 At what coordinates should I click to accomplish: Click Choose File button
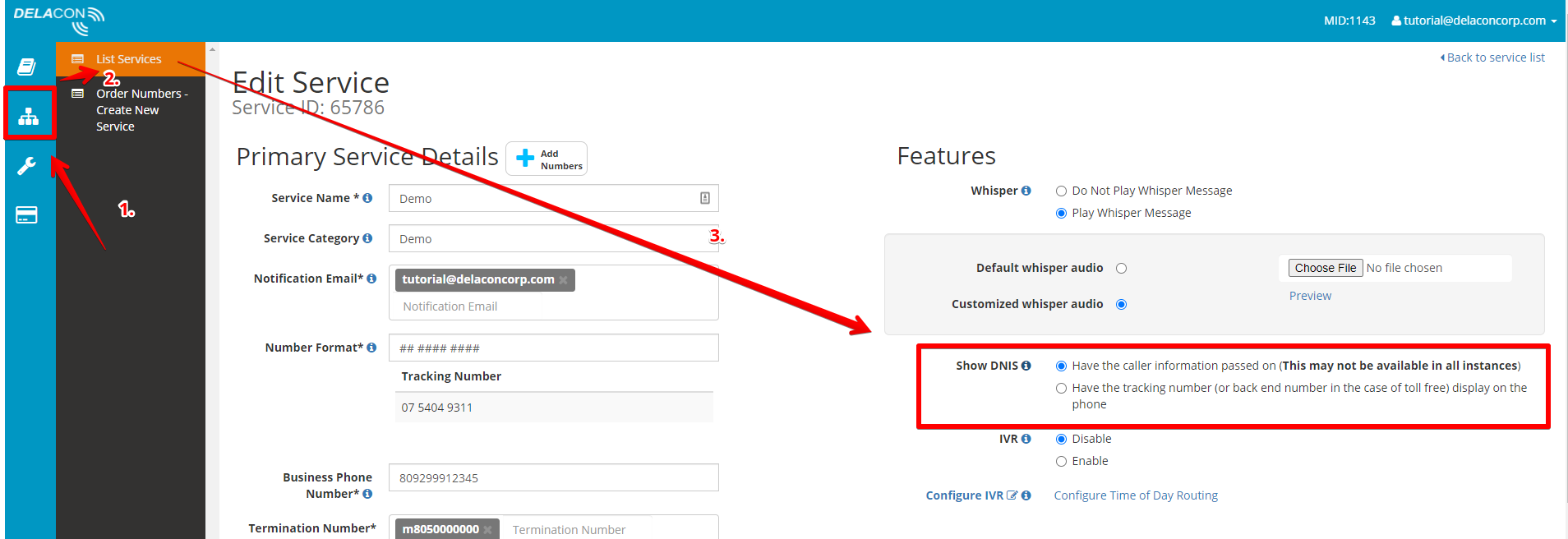(x=1326, y=268)
